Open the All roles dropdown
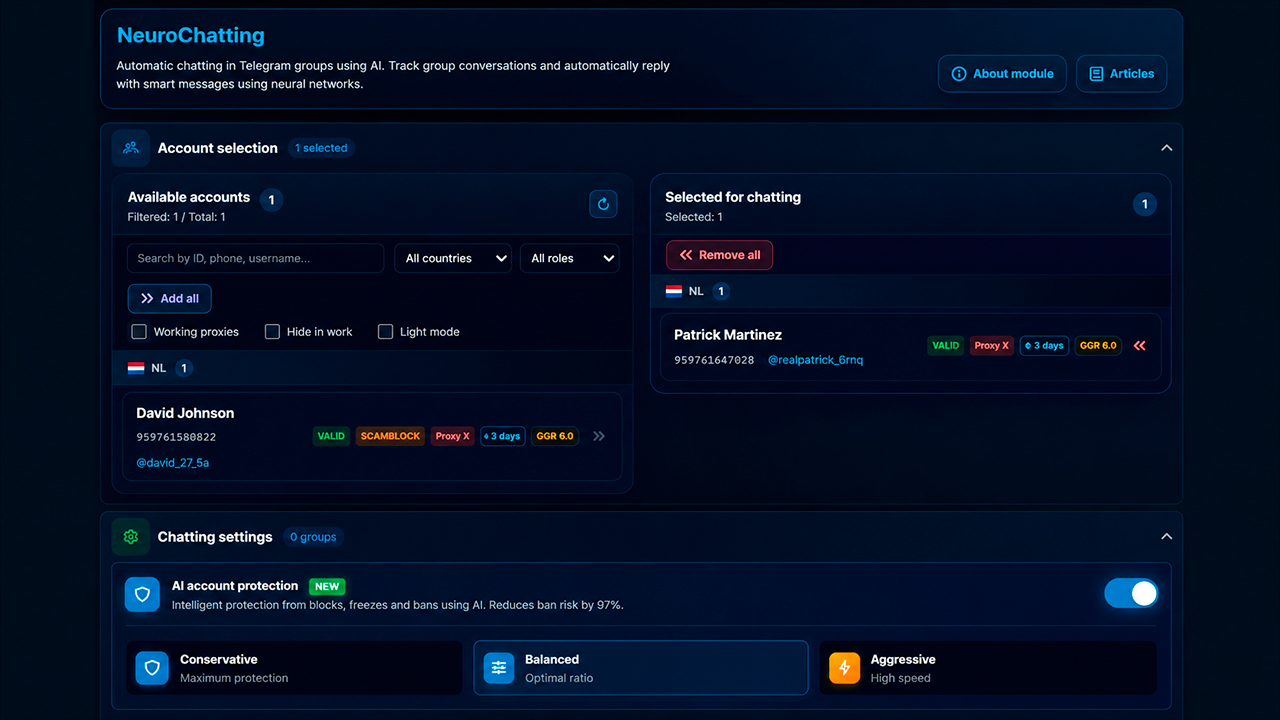The height and width of the screenshot is (720, 1280). click(x=570, y=258)
